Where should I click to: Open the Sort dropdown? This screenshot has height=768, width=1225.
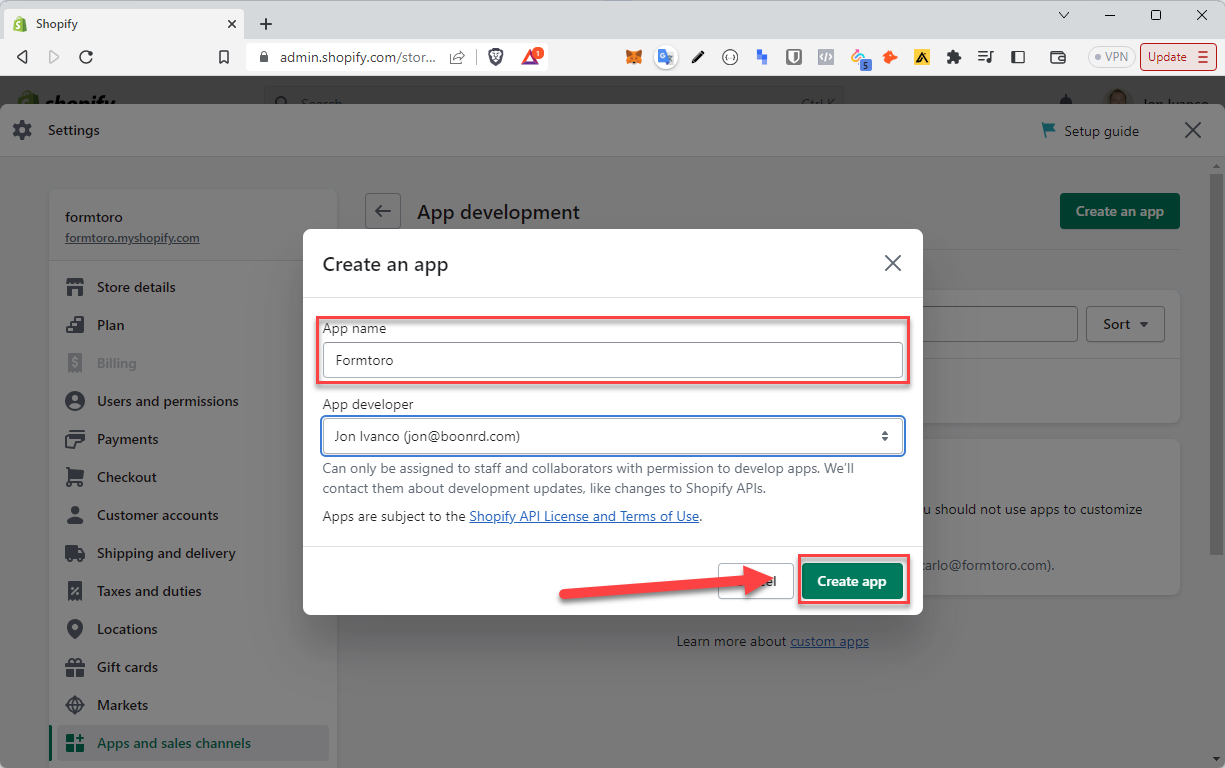pos(1126,324)
